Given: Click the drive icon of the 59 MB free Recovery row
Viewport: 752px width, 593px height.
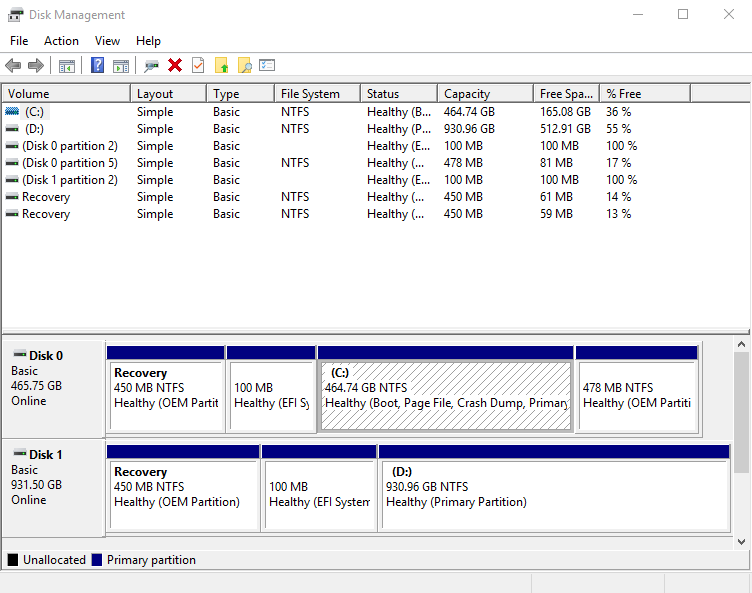Looking at the screenshot, I should 12,213.
